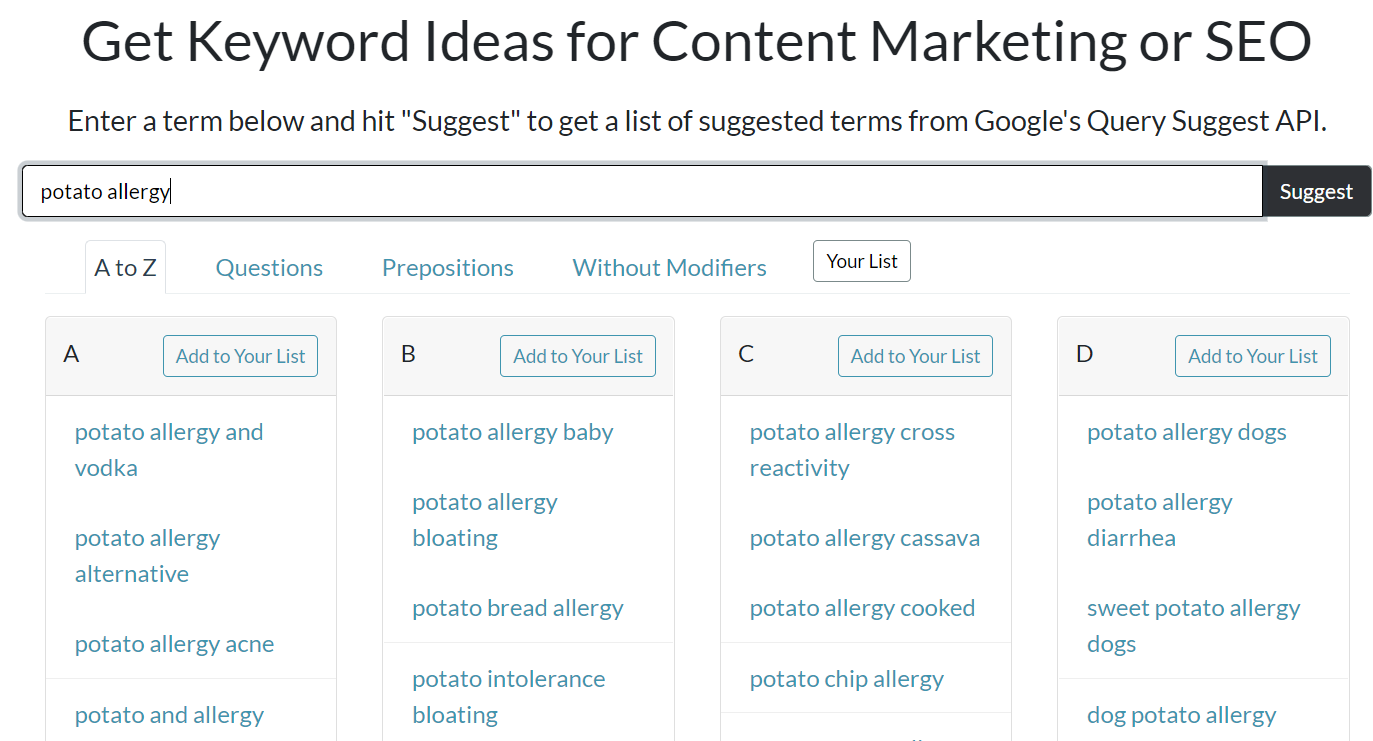Add column B to Your List
Image resolution: width=1373 pixels, height=741 pixels.
(578, 356)
